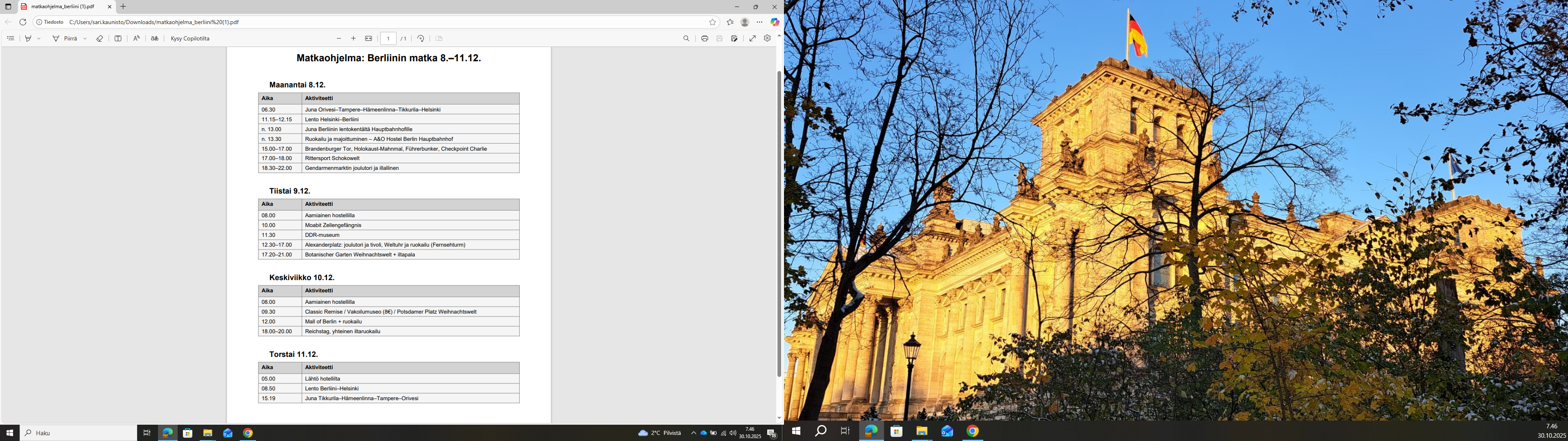Toggle fit to width view
The height and width of the screenshot is (441, 1568).
point(368,38)
